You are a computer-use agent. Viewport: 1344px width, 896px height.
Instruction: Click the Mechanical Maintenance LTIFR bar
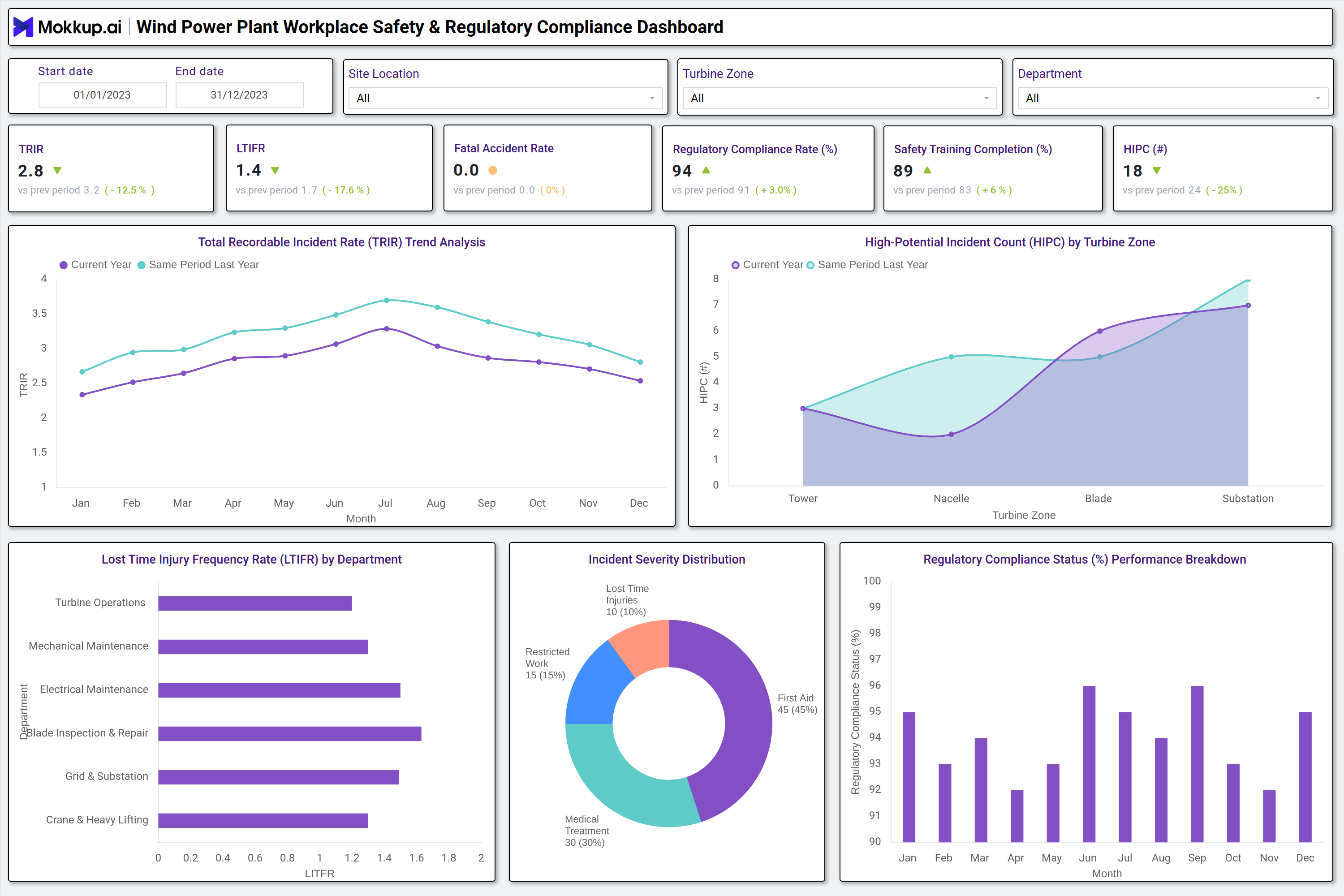click(263, 647)
